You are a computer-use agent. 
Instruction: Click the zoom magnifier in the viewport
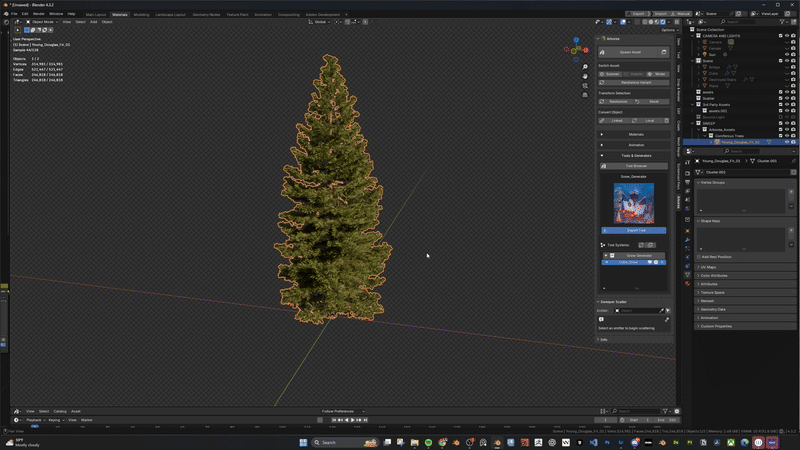coord(586,66)
